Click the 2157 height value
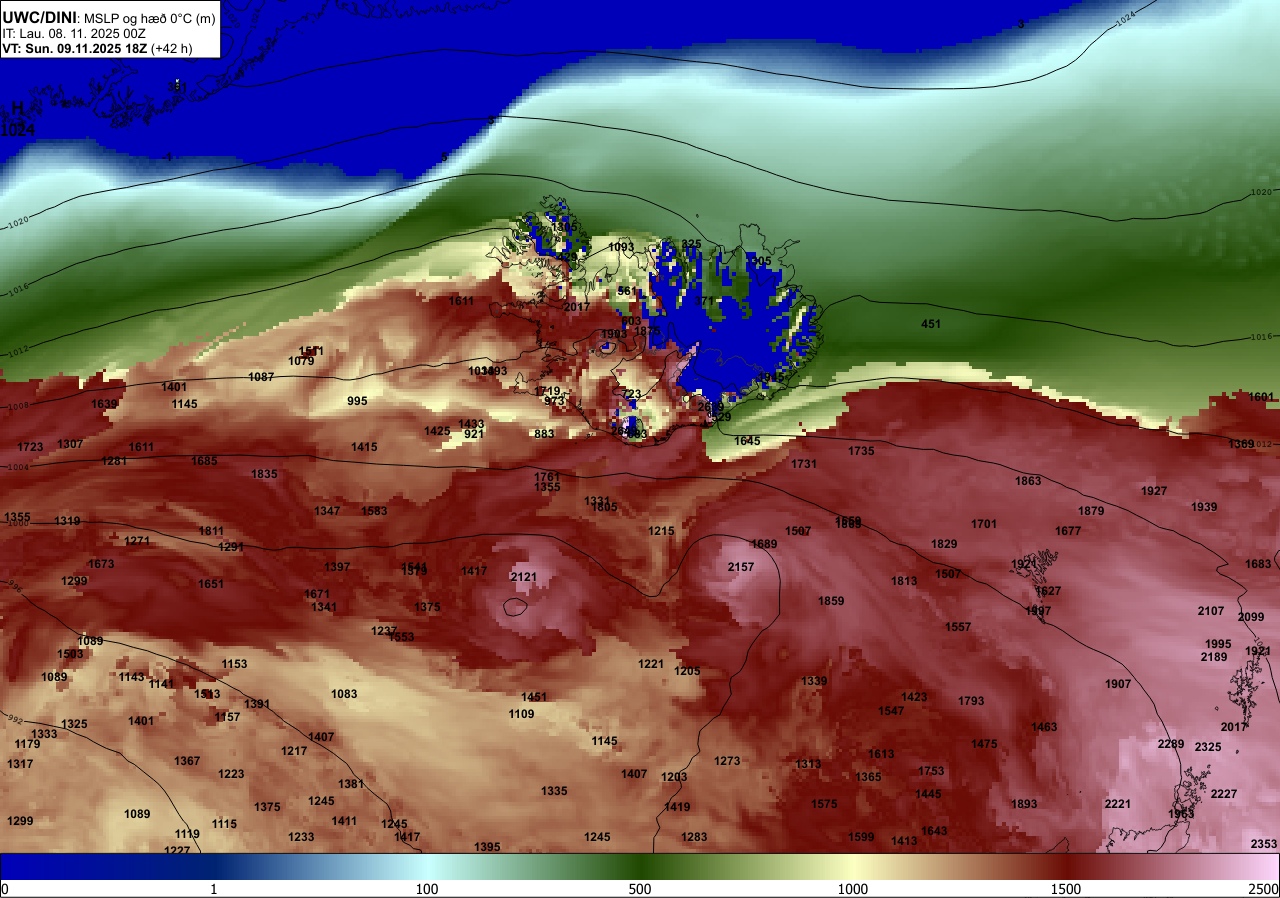The width and height of the screenshot is (1280, 898). coord(741,567)
